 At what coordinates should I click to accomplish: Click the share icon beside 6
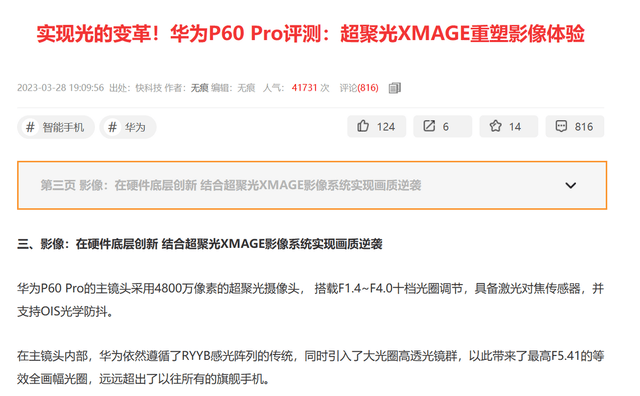point(429,126)
